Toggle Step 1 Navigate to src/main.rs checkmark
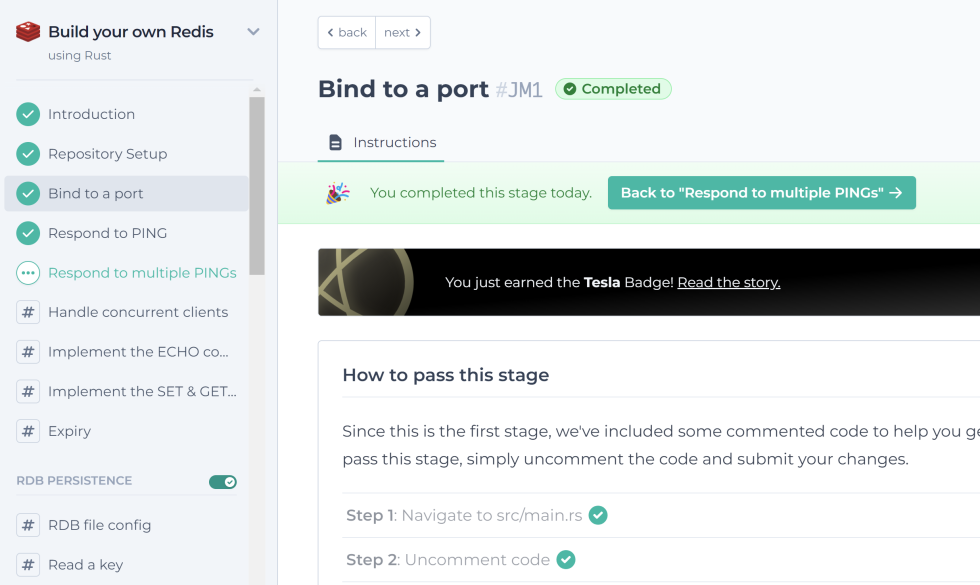This screenshot has width=980, height=585. 598,516
